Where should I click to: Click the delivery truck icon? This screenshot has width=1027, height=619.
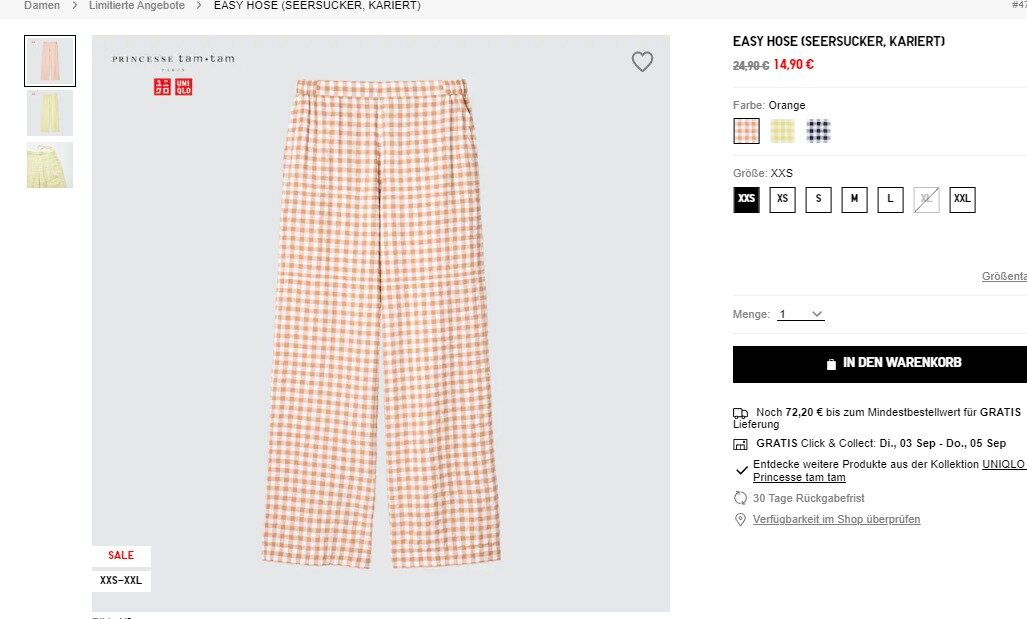740,413
